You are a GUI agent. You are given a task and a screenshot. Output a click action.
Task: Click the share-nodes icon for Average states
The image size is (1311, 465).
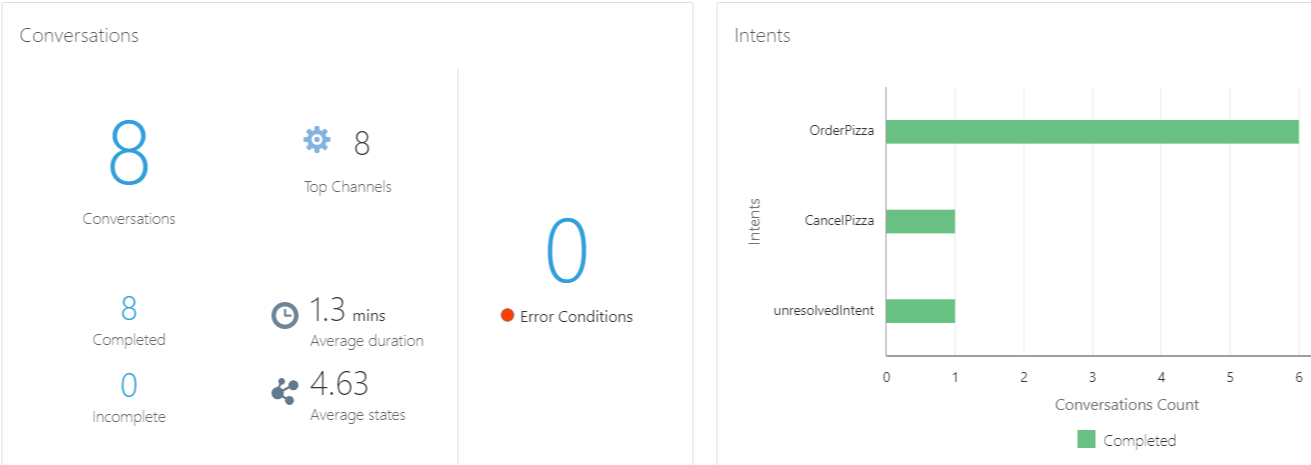pyautogui.click(x=285, y=391)
